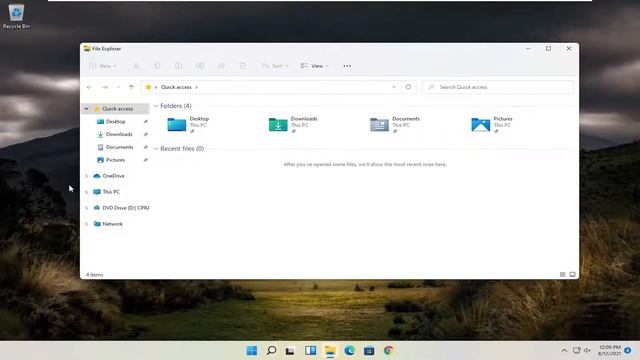640x360 pixels.
Task: Switch to large icons view in status bar
Action: pos(572,275)
